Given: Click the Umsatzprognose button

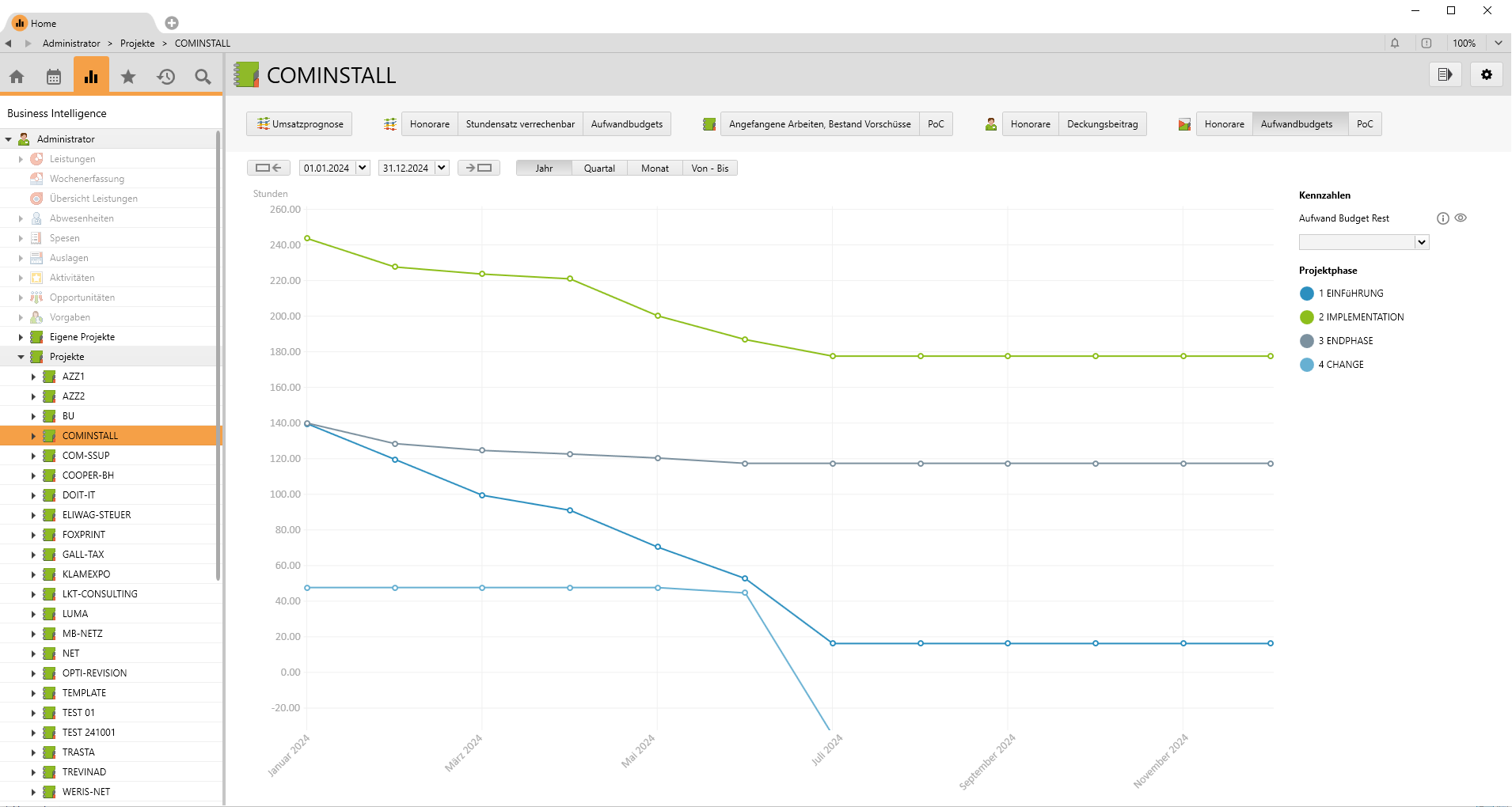Looking at the screenshot, I should click(x=299, y=124).
